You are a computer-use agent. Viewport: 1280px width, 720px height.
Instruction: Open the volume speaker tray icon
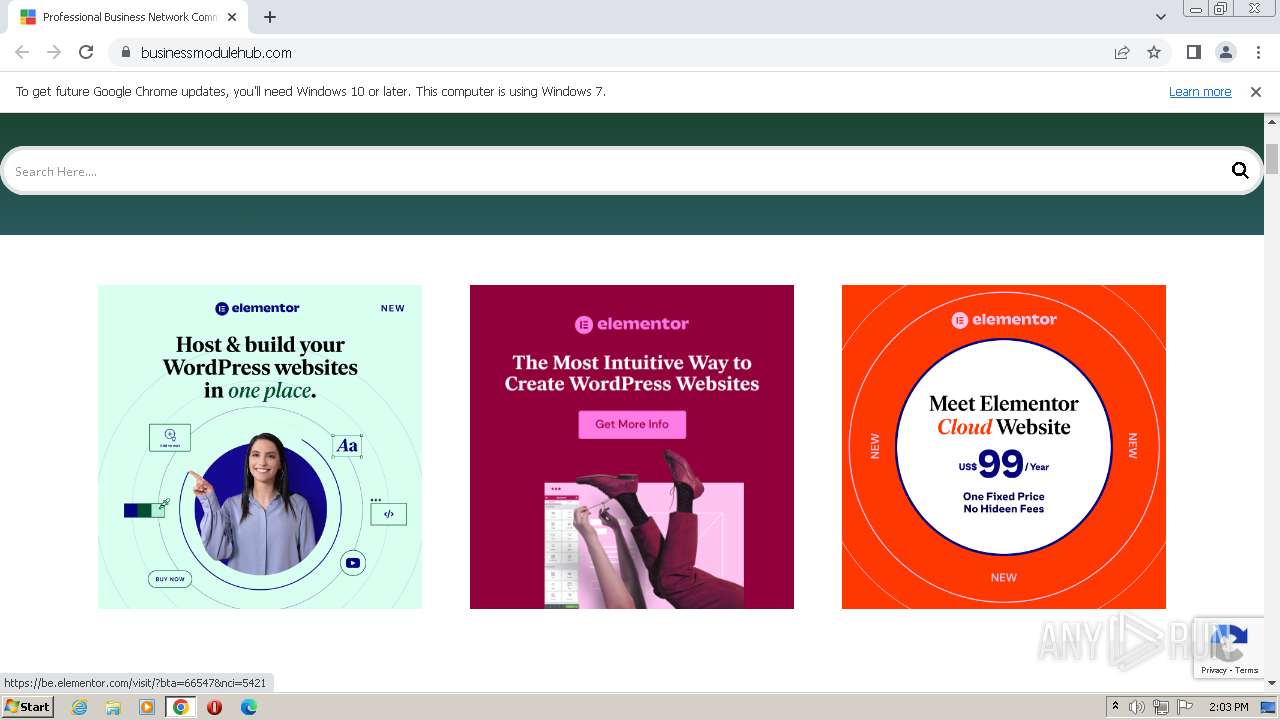[x=1137, y=707]
